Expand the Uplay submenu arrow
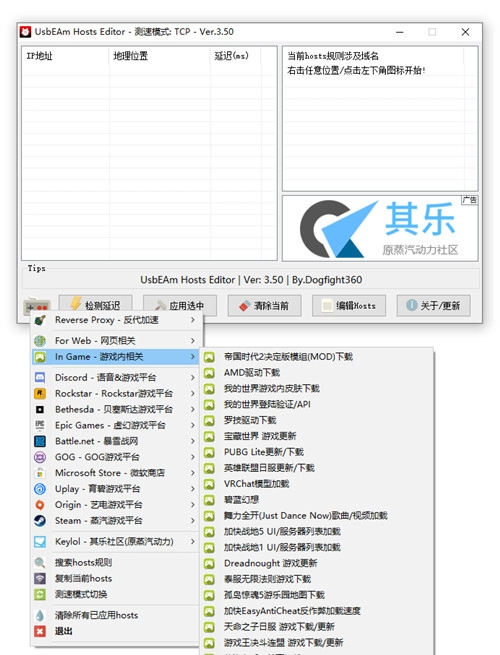The width and height of the screenshot is (500, 655). 193,489
